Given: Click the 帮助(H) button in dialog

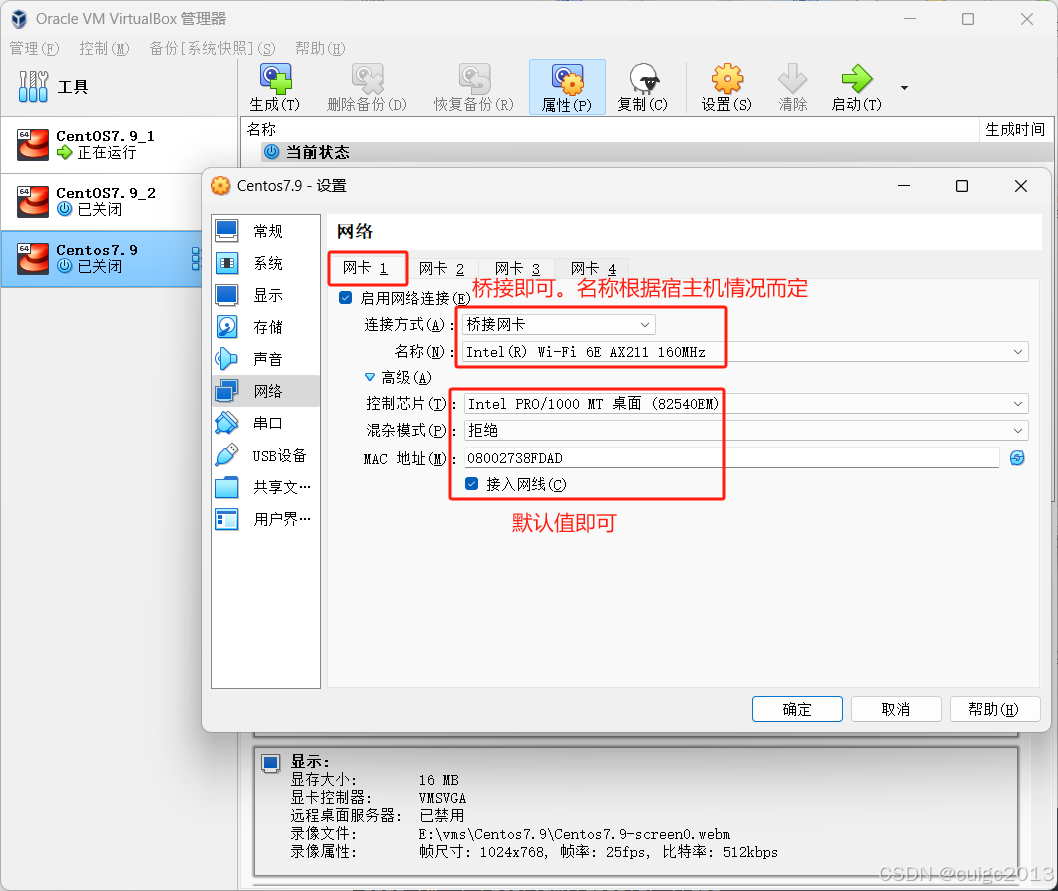Looking at the screenshot, I should click(x=995, y=709).
